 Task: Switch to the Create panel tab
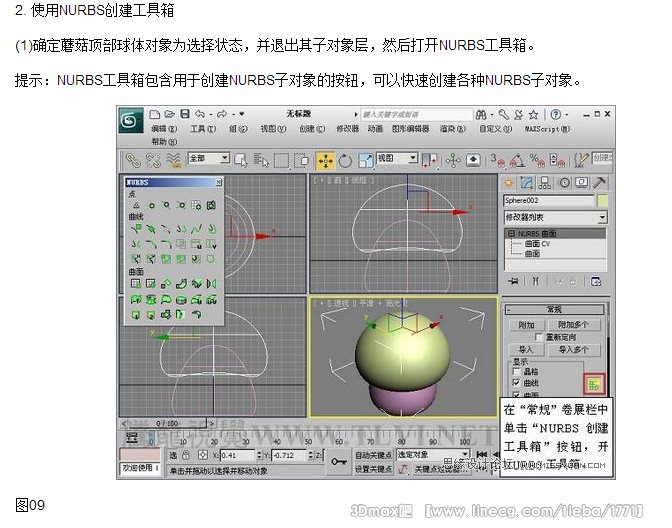click(509, 183)
